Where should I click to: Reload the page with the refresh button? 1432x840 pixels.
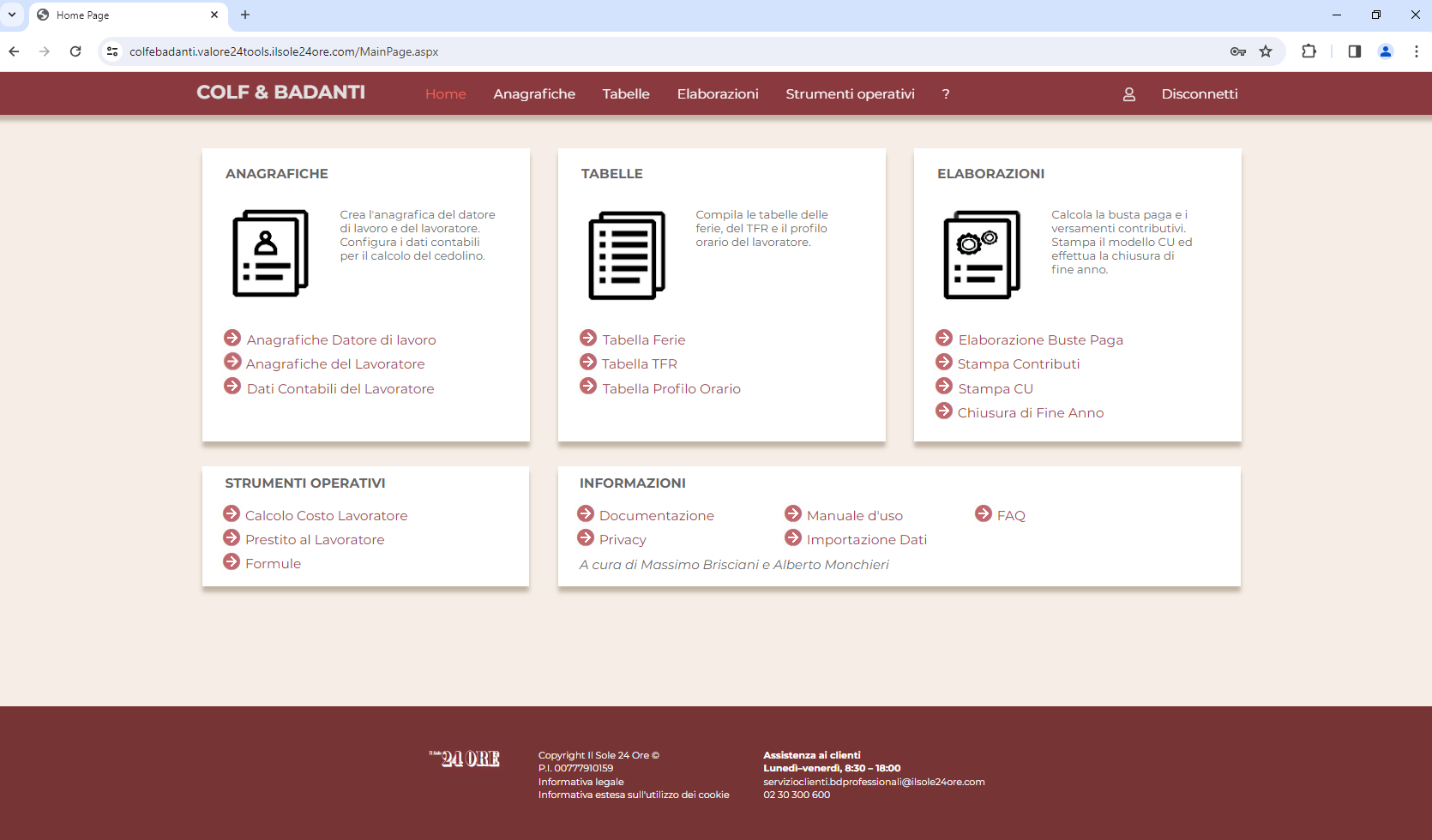pyautogui.click(x=75, y=51)
